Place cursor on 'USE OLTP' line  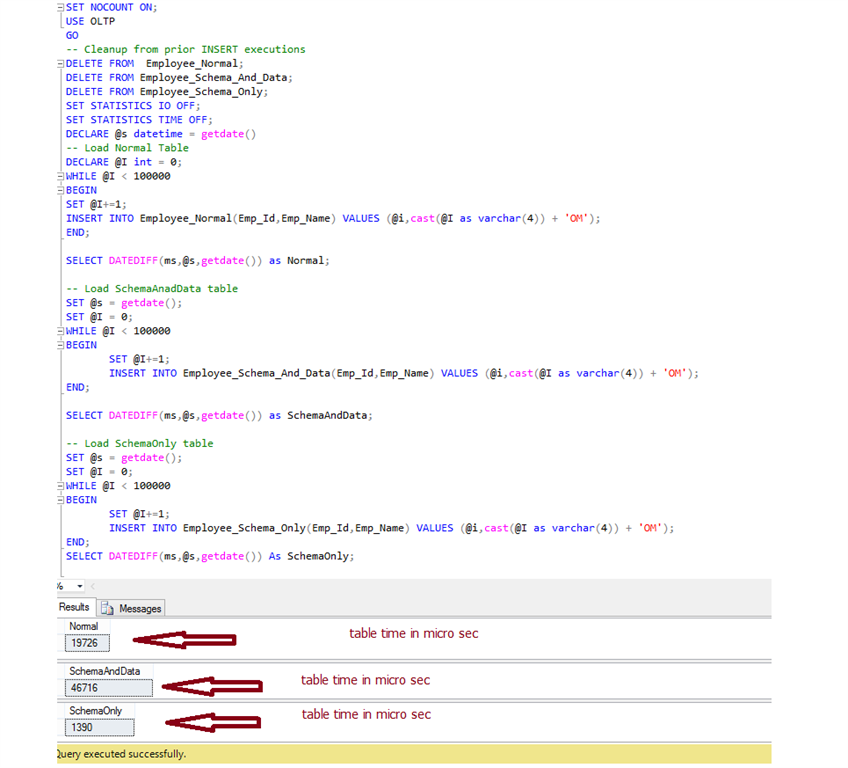(90, 22)
